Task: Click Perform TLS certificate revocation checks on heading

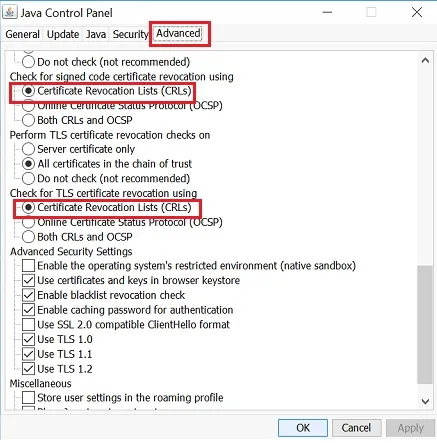Action: coord(110,135)
